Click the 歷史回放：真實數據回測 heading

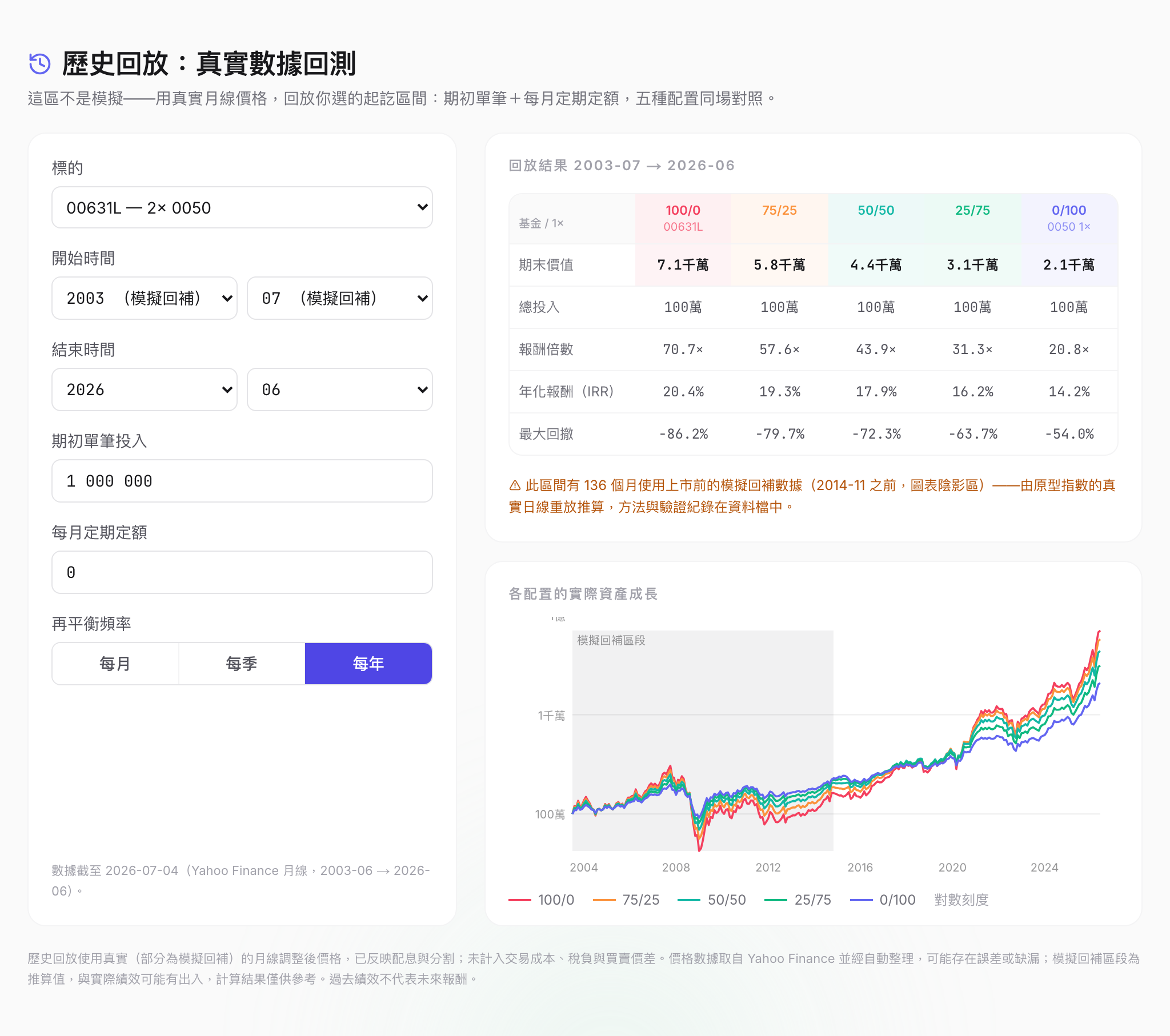coord(209,63)
